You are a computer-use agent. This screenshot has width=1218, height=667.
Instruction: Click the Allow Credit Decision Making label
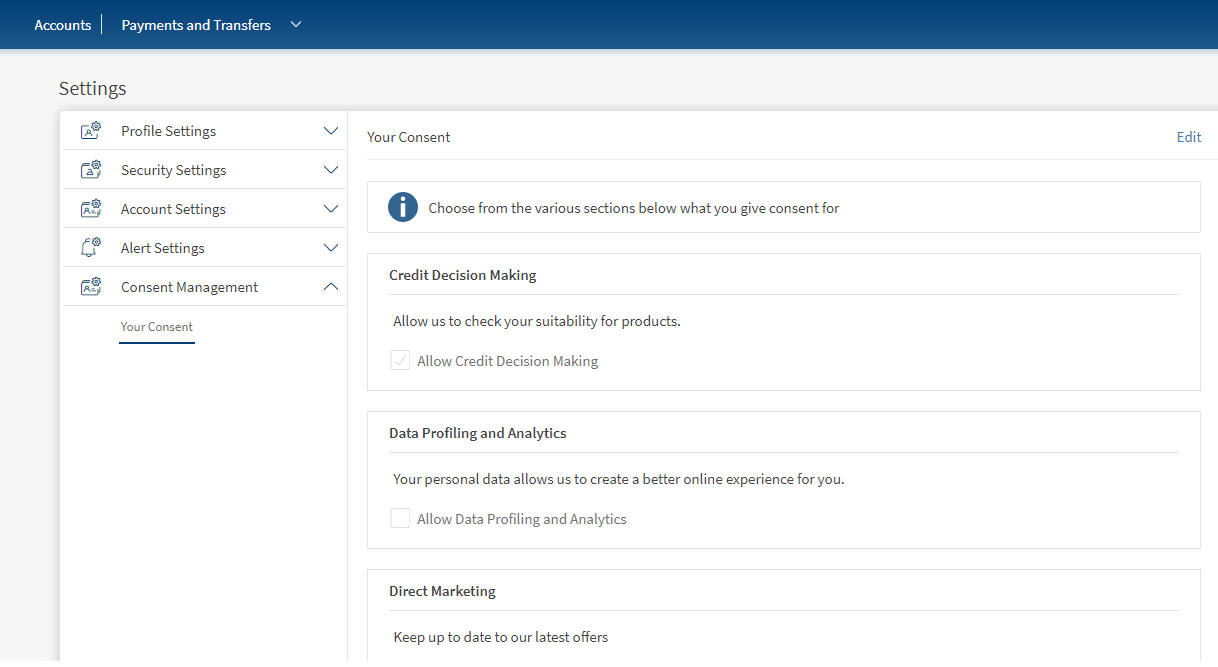pos(507,361)
